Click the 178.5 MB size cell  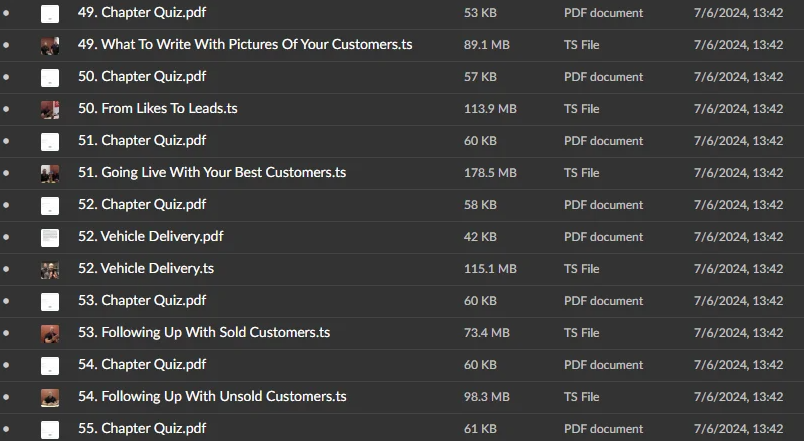[x=490, y=173]
